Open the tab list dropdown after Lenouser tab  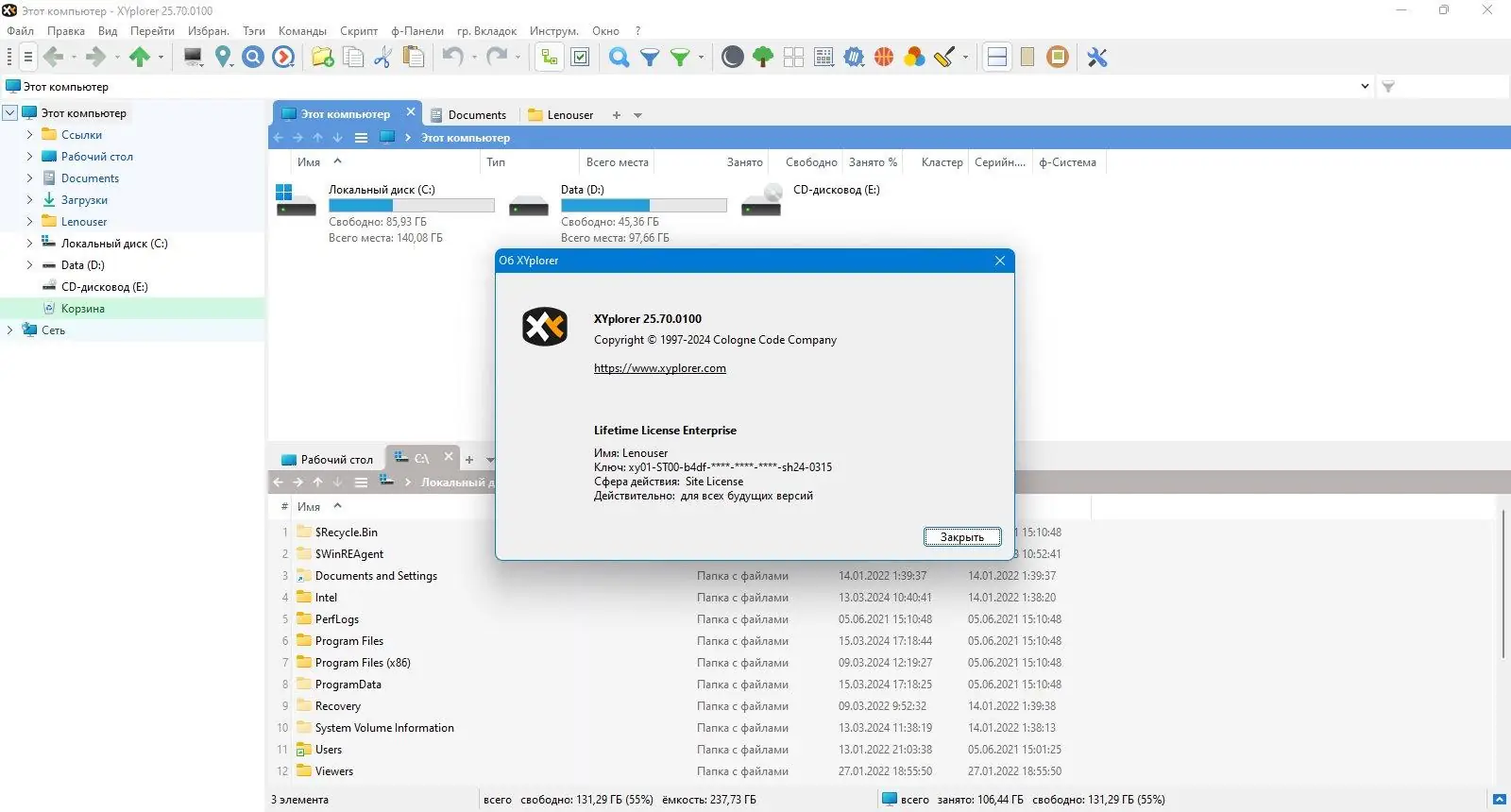tap(637, 115)
